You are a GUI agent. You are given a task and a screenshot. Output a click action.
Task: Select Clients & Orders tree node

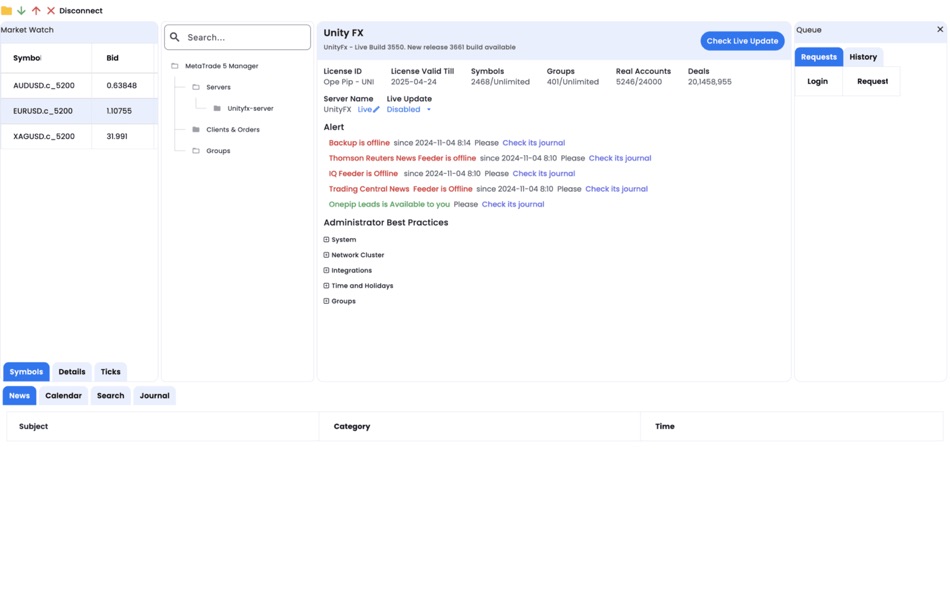point(233,129)
